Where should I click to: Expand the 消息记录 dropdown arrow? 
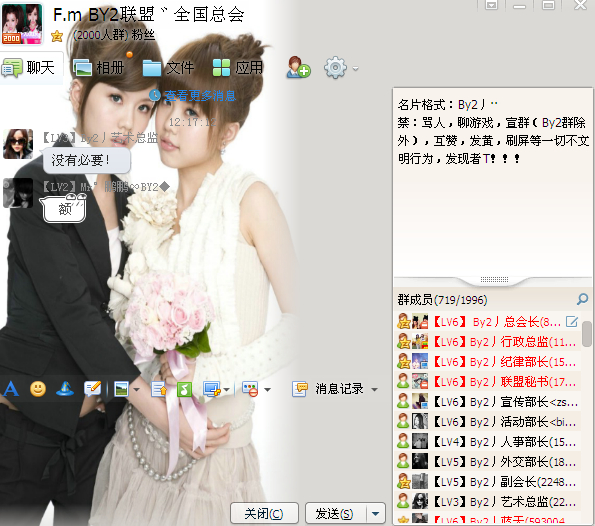point(375,389)
